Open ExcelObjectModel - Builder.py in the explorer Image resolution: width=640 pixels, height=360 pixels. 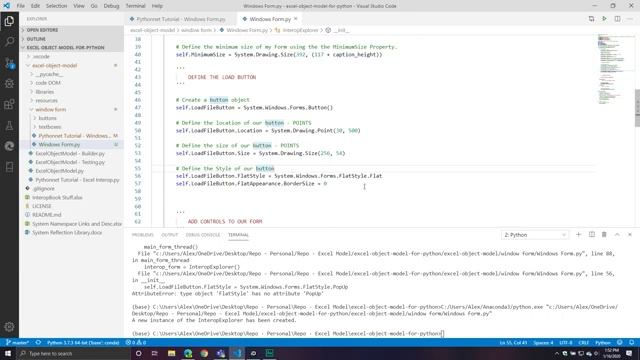[71, 153]
